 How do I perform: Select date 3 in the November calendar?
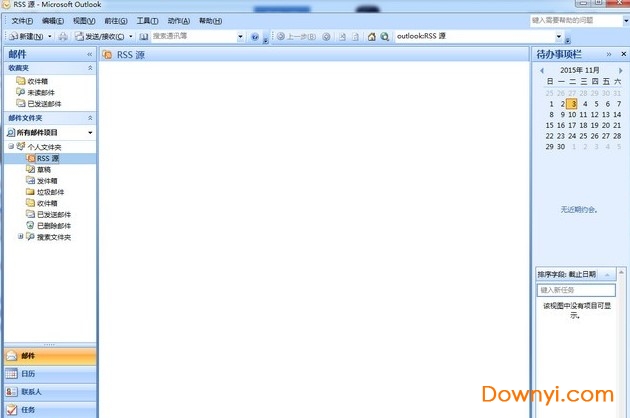(572, 104)
